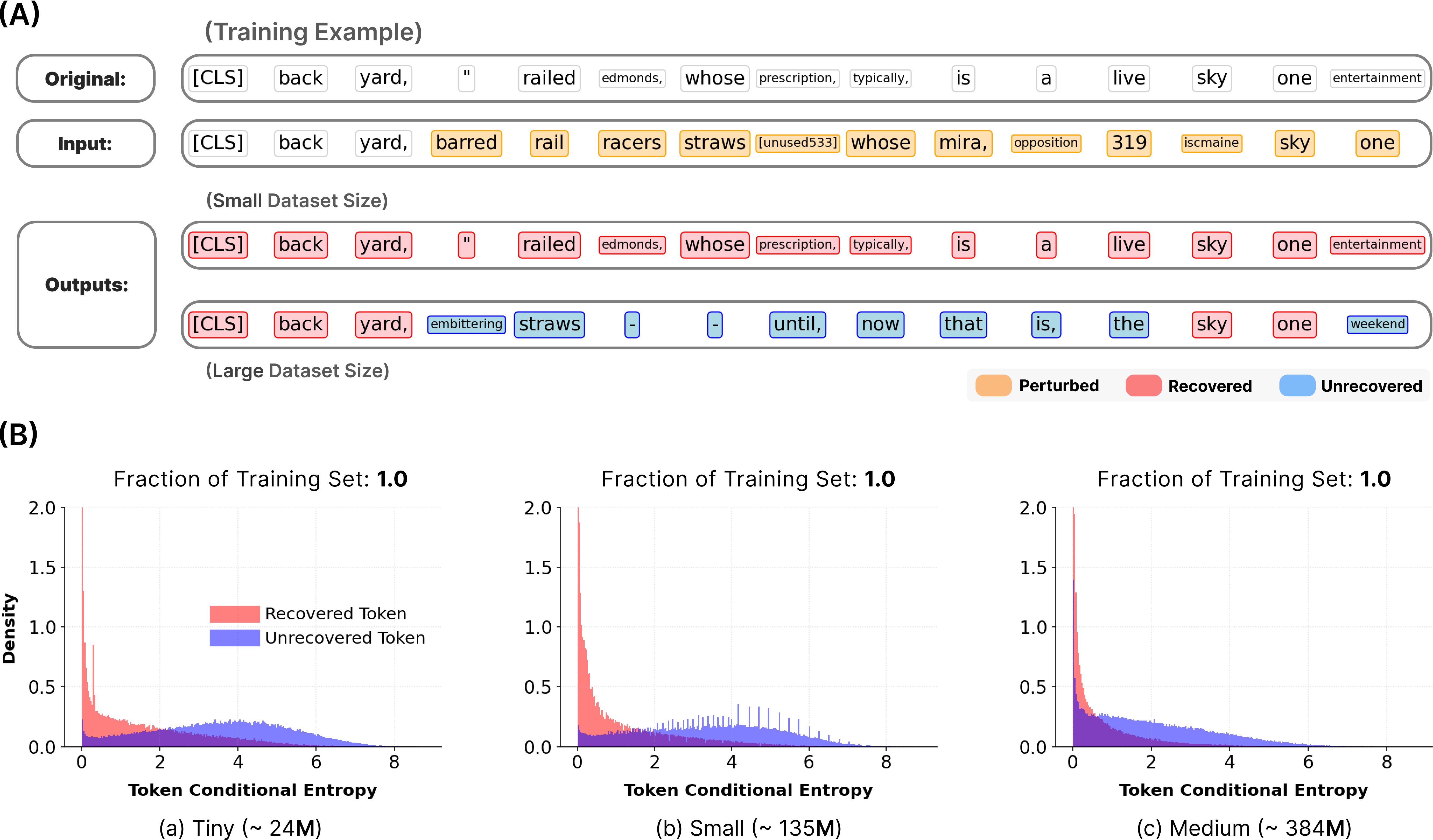Click the blue Unrecovered legend swatch
The width and height of the screenshot is (1433, 840).
(1297, 385)
